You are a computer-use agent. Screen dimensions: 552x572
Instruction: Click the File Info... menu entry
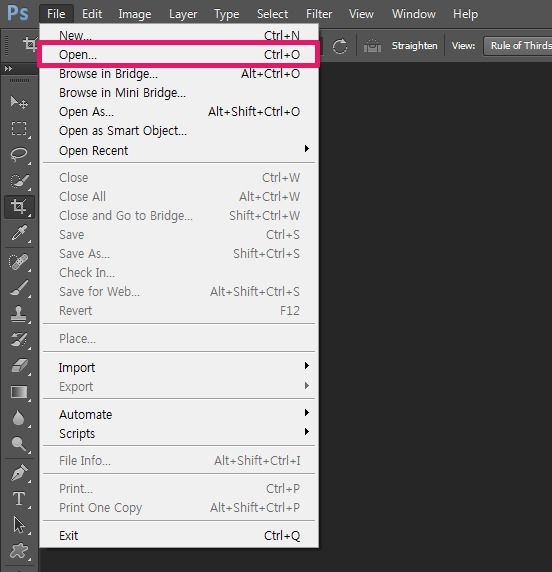(x=179, y=460)
